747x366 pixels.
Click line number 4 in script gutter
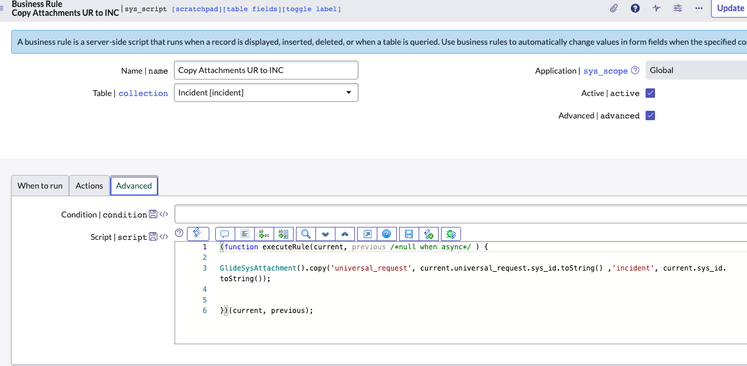point(204,289)
